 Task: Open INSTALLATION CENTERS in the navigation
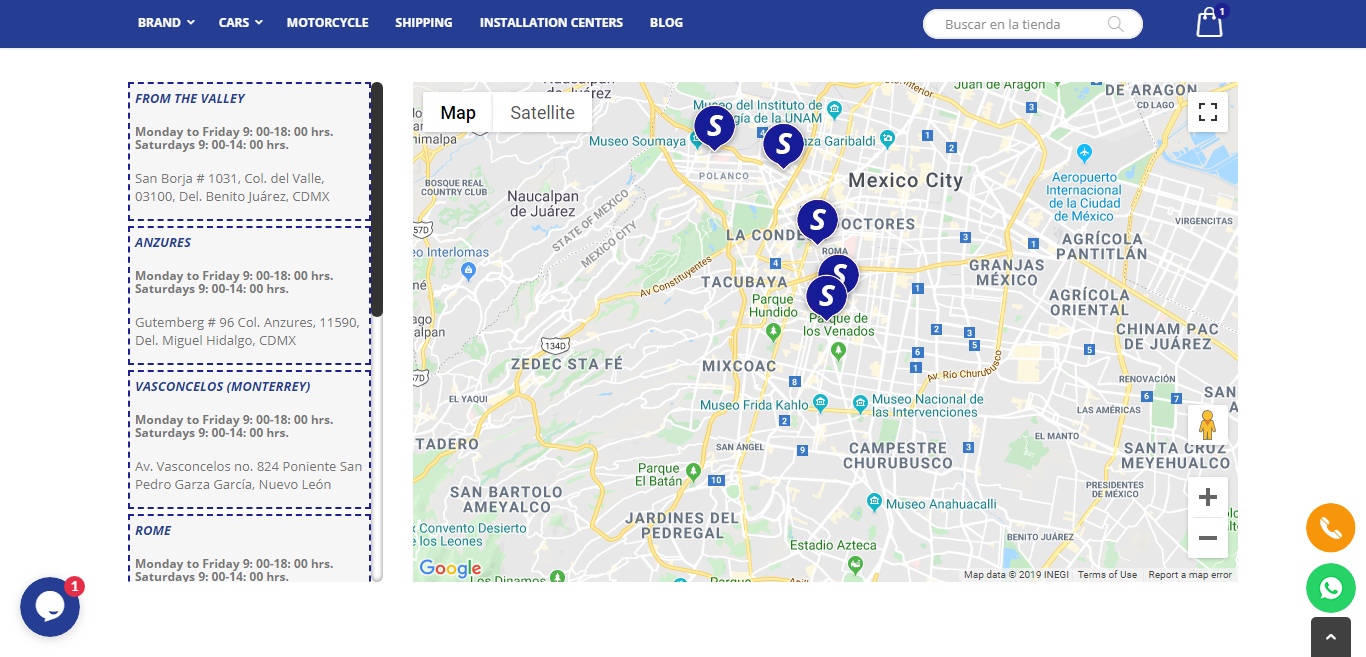[551, 22]
